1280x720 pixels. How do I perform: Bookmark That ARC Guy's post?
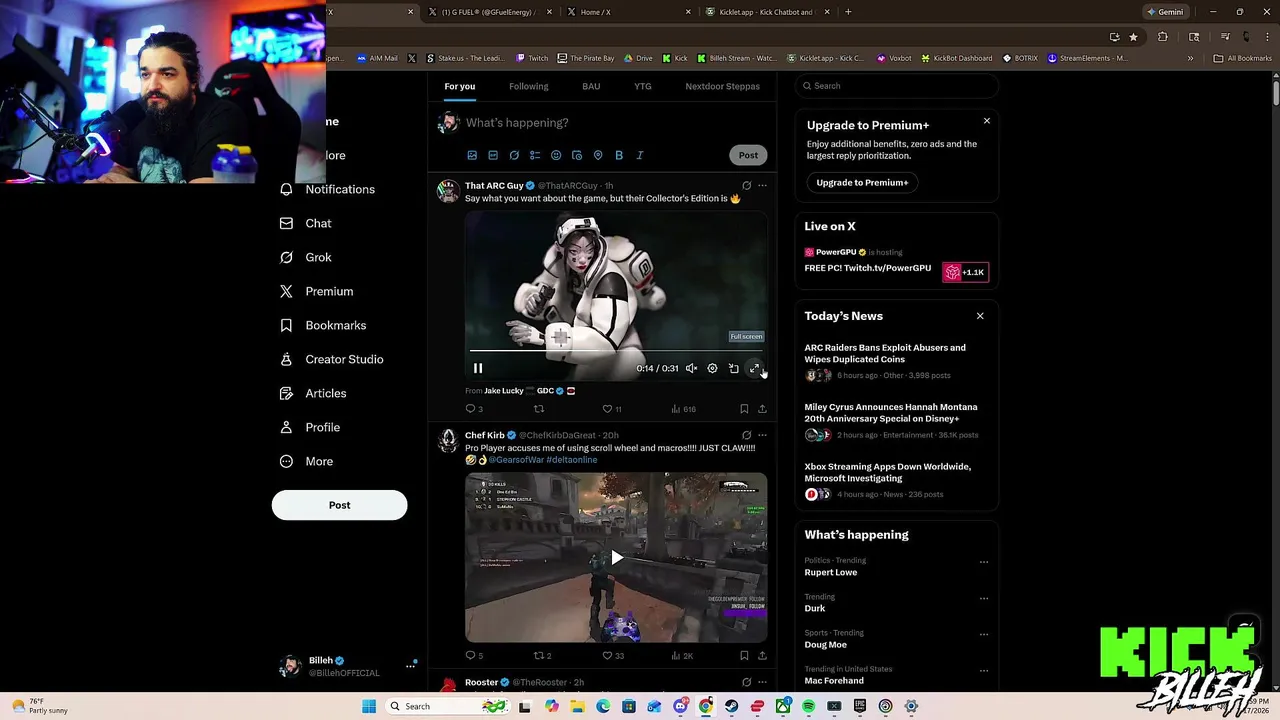click(x=744, y=409)
